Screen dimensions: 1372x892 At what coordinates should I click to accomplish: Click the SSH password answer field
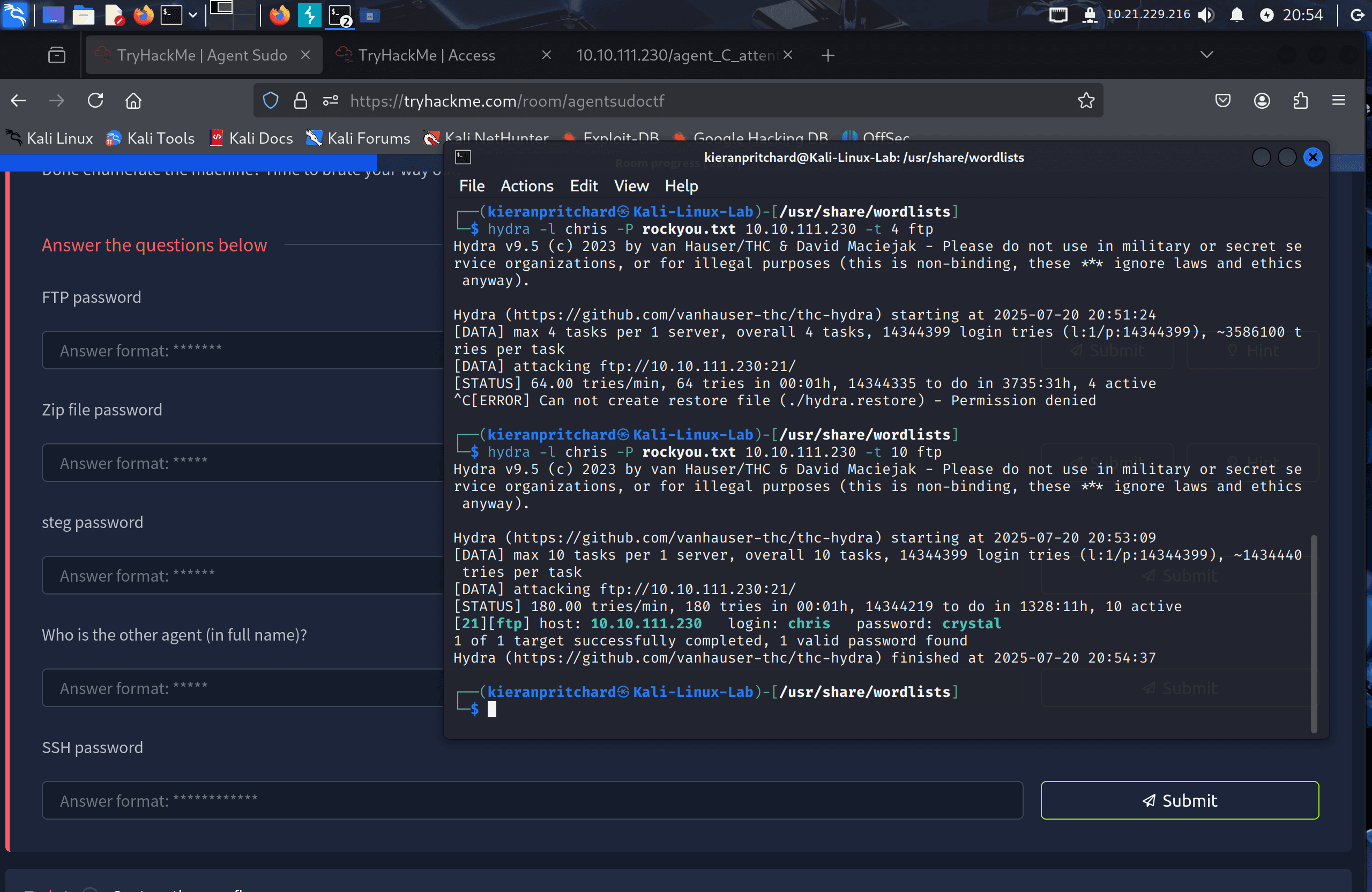coord(532,800)
